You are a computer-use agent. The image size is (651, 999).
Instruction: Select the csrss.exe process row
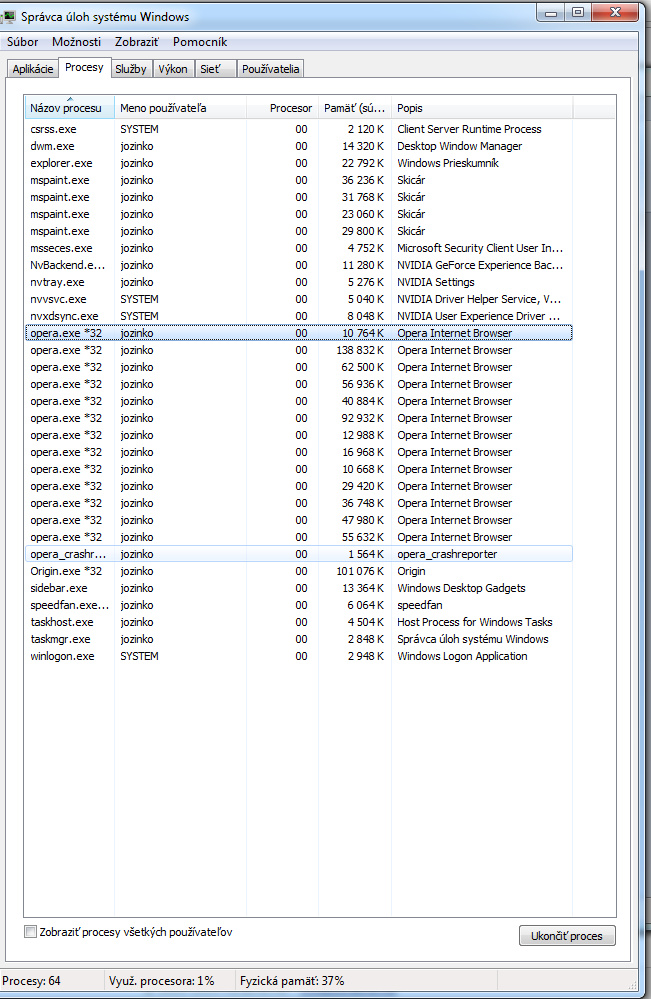point(299,129)
